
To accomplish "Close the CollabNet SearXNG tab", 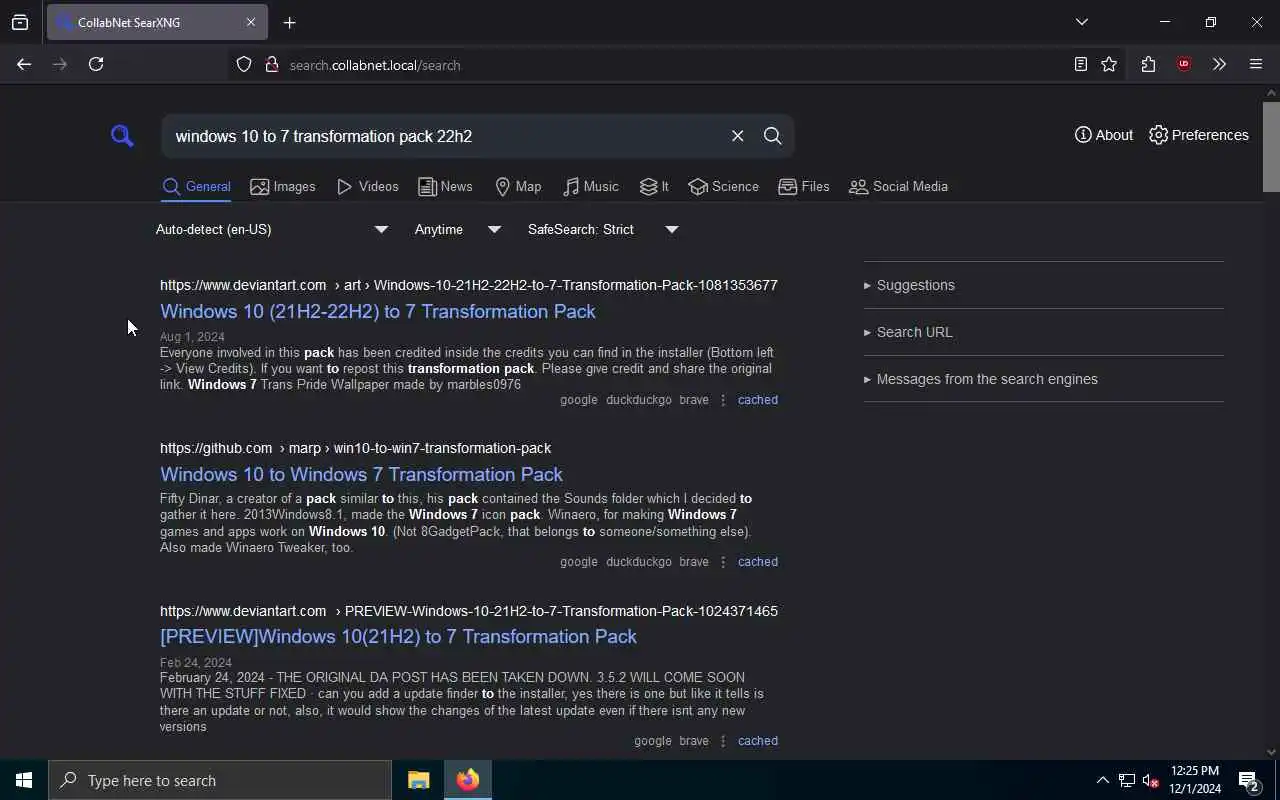I will 251,22.
